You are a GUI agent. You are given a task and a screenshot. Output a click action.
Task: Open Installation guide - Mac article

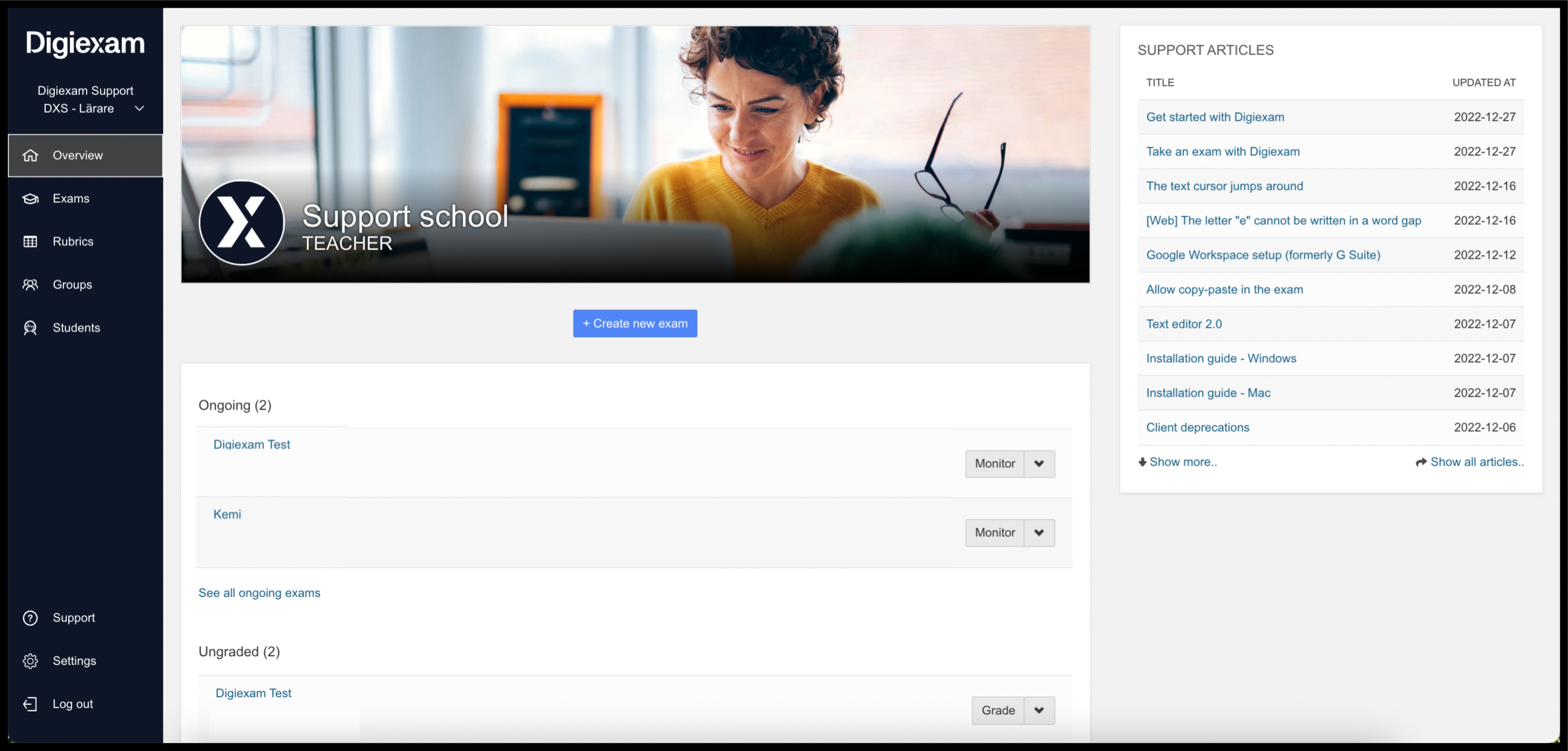pos(1208,393)
